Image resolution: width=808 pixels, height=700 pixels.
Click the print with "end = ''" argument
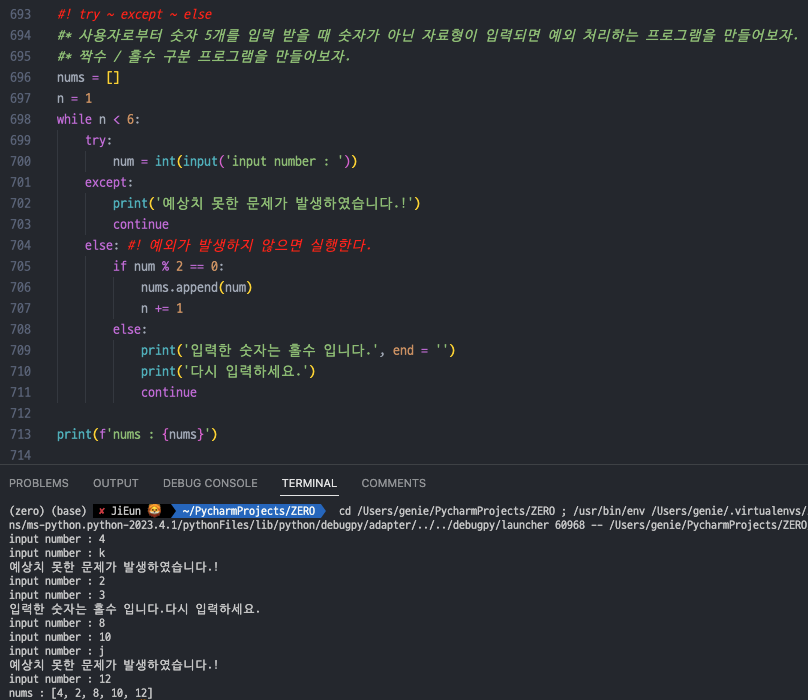point(298,351)
